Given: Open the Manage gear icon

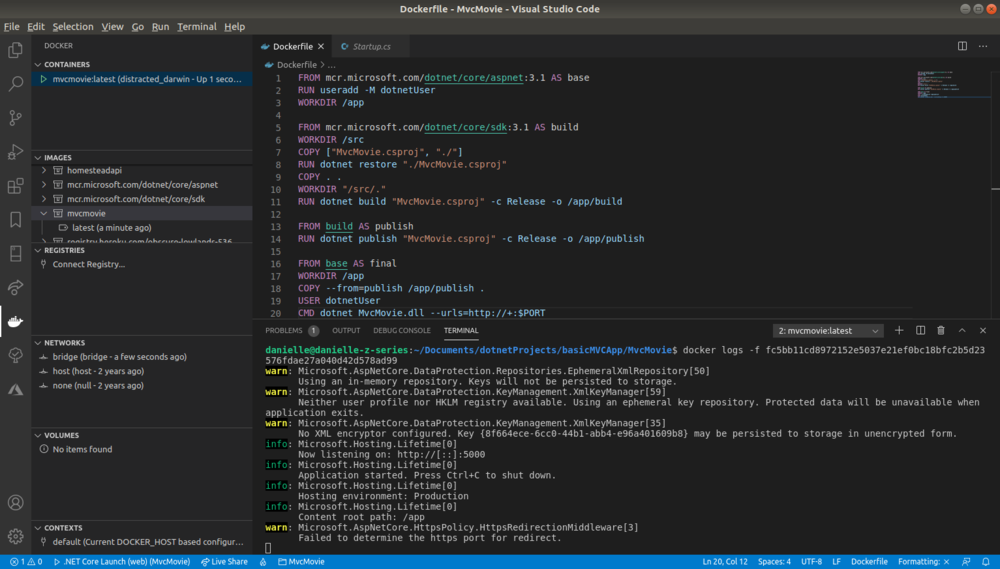Looking at the screenshot, I should [15, 536].
